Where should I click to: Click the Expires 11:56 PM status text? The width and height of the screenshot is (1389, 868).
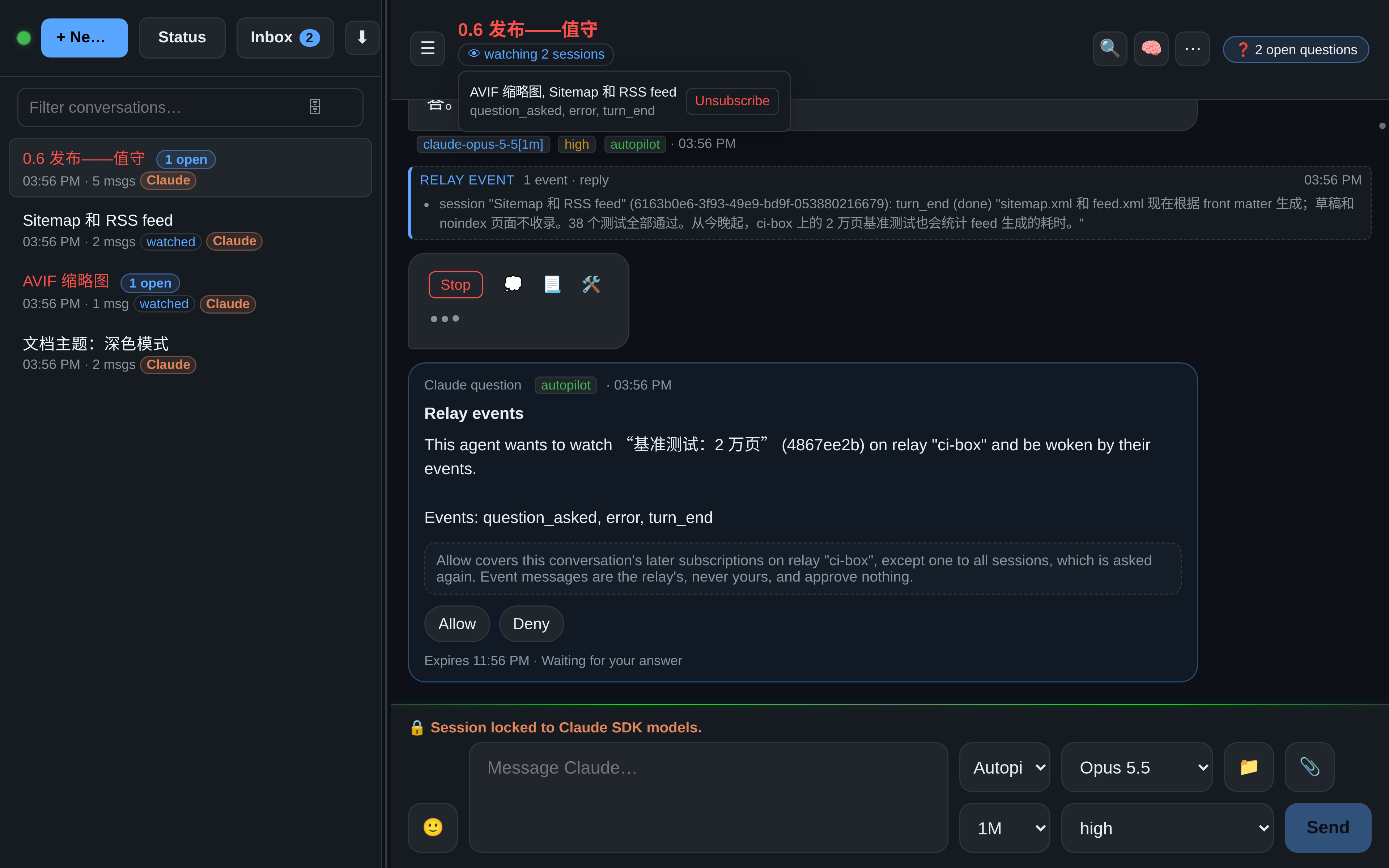point(553,661)
